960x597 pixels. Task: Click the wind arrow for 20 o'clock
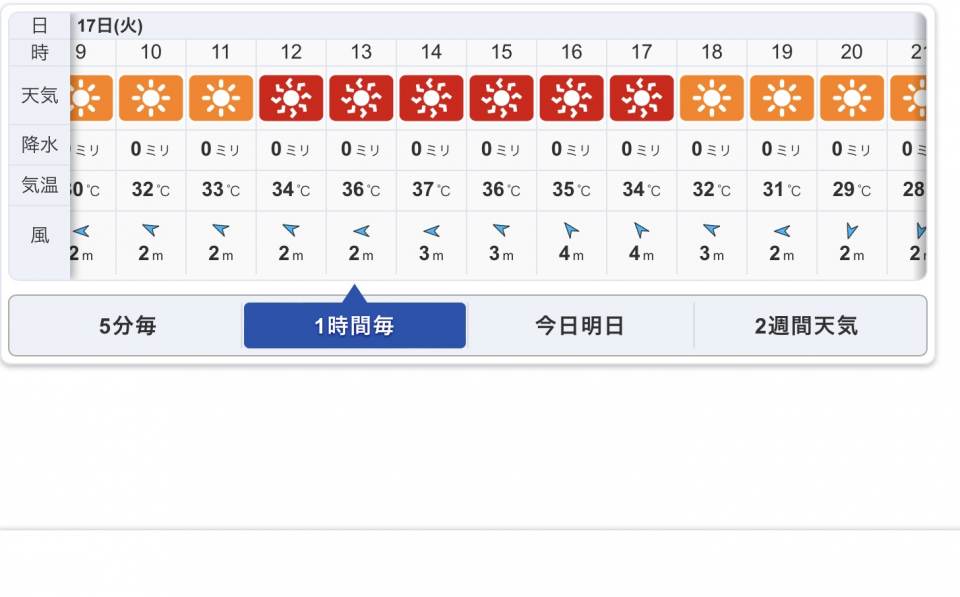pyautogui.click(x=851, y=231)
